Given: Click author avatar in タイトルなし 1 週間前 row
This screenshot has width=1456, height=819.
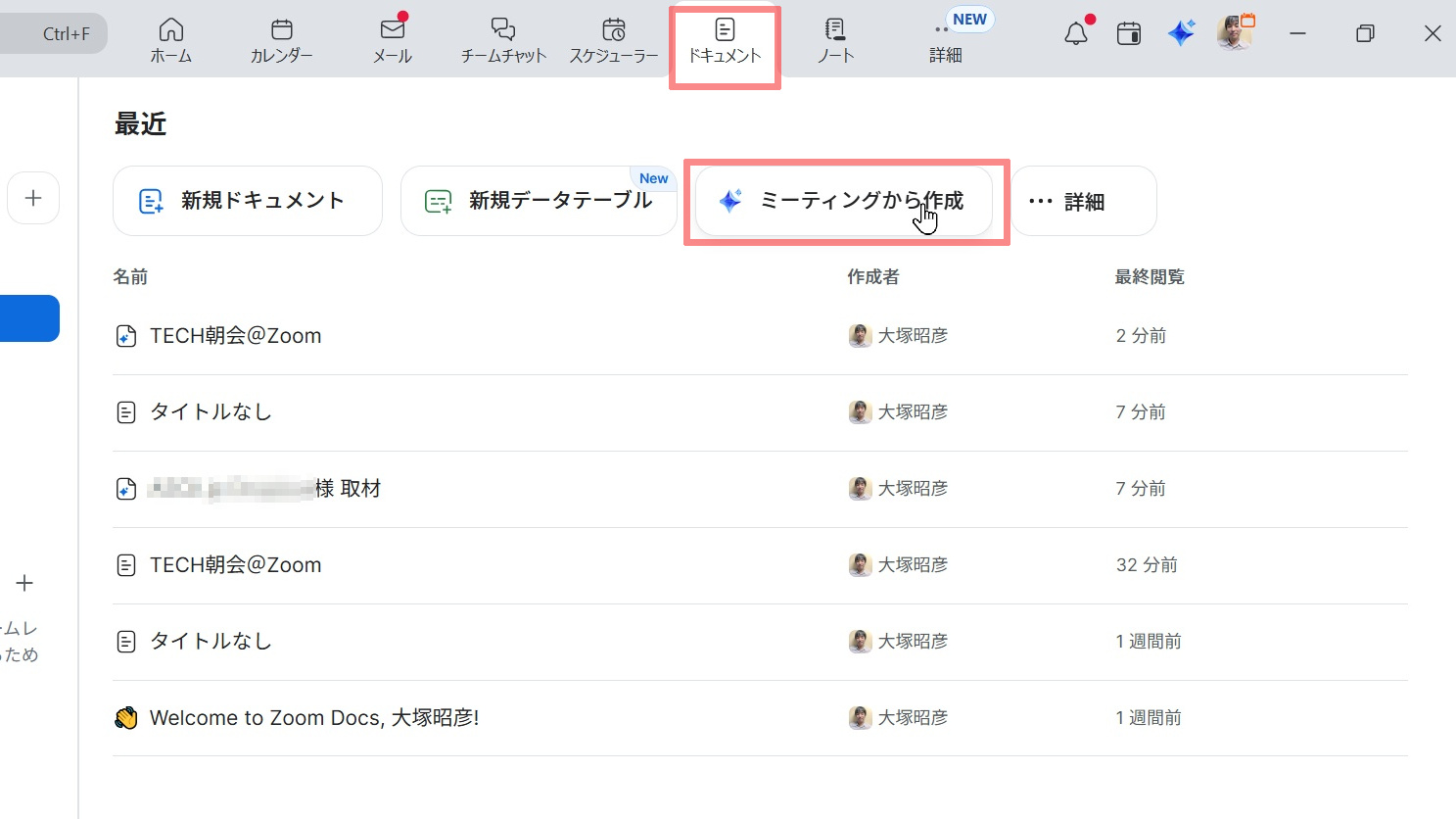Looking at the screenshot, I should (x=860, y=642).
